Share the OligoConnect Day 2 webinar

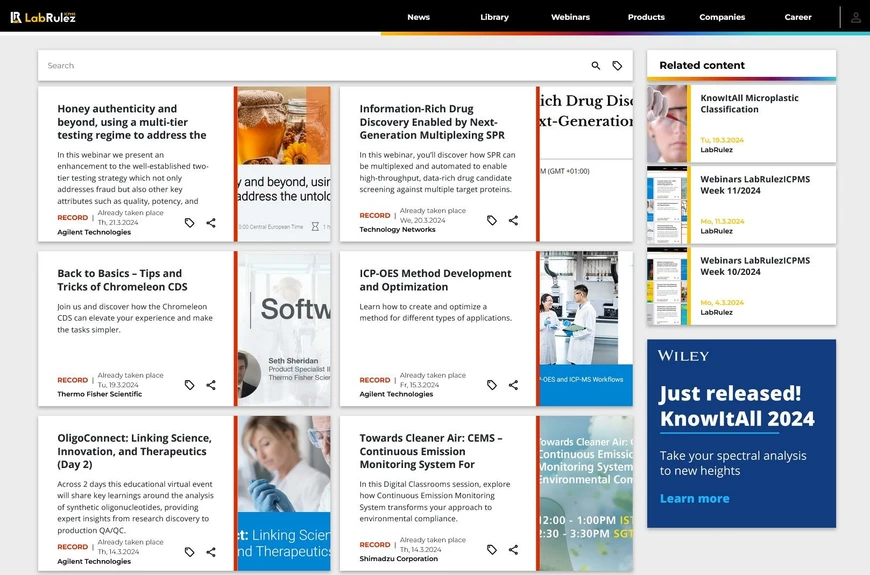pyautogui.click(x=211, y=552)
